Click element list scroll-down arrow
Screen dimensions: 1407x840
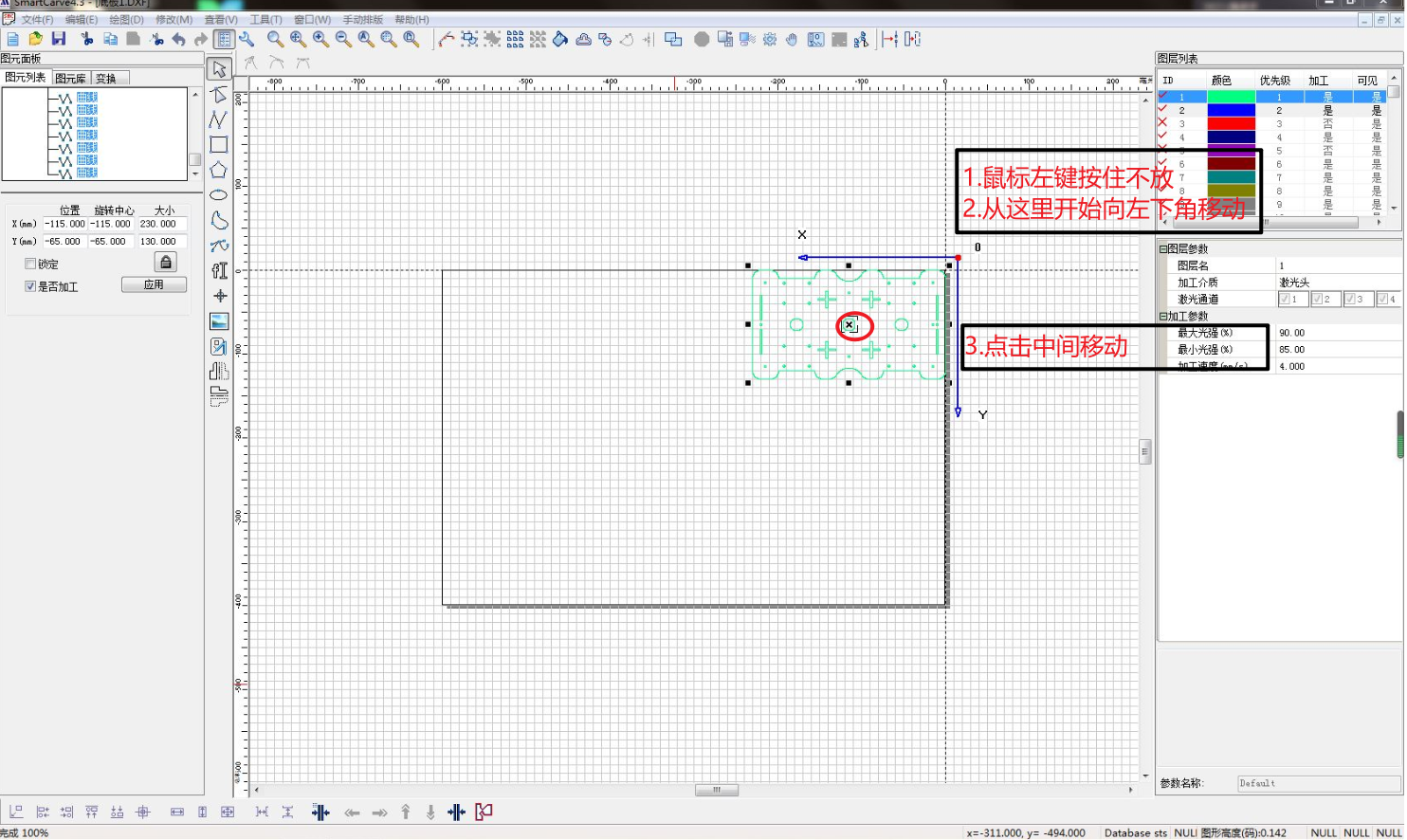195,174
